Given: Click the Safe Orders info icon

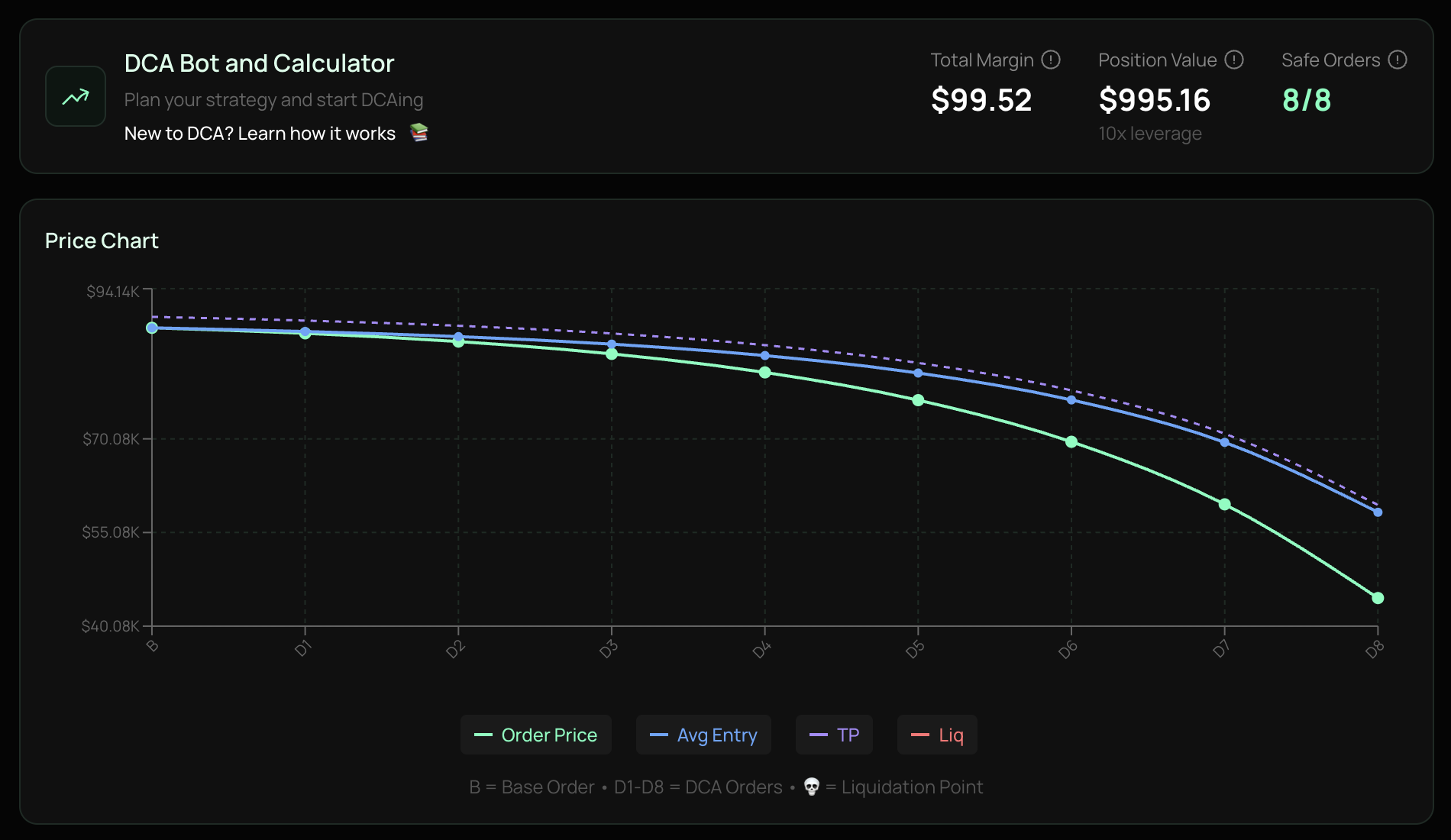Looking at the screenshot, I should [x=1398, y=60].
